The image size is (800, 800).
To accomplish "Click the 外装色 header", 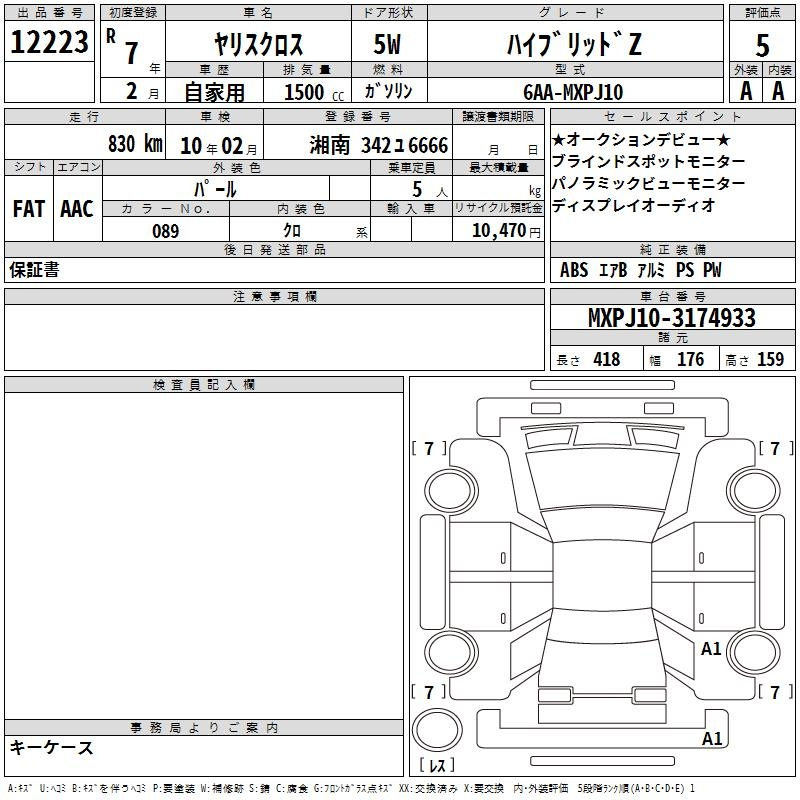I will pyautogui.click(x=237, y=168).
